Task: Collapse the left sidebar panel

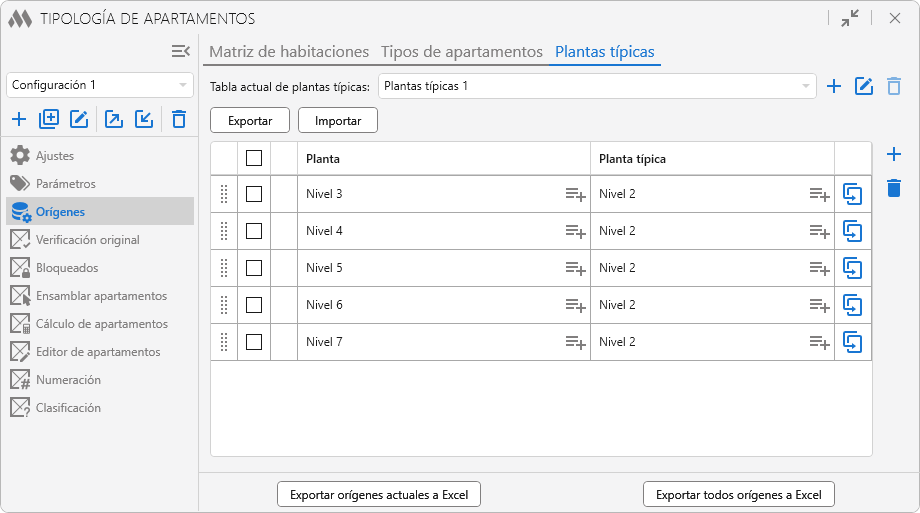Action: [180, 51]
